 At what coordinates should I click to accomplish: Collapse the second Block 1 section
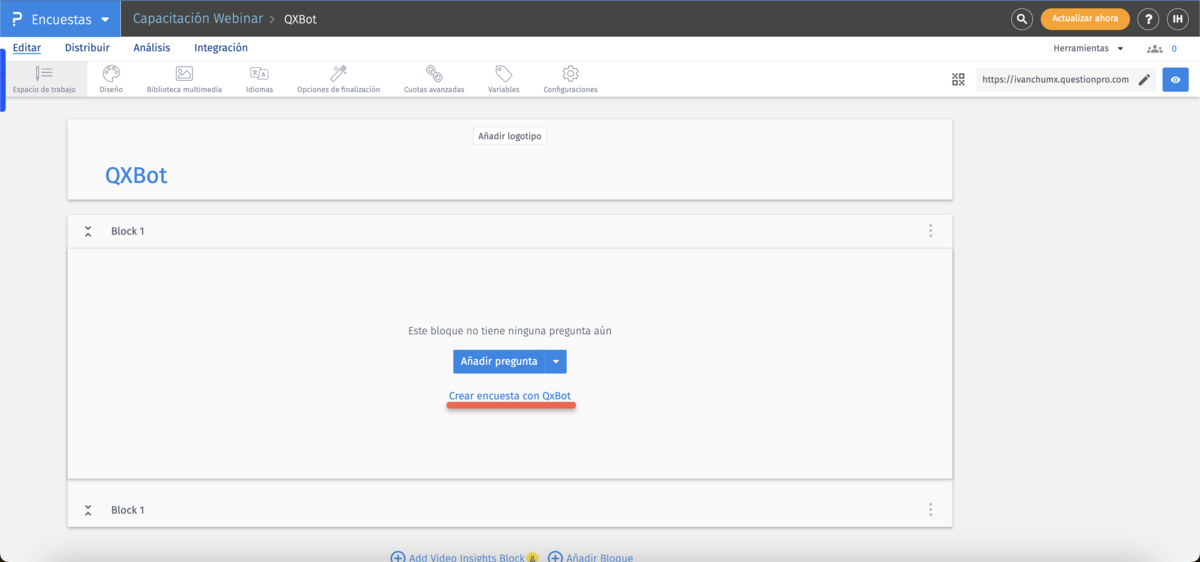tap(88, 510)
